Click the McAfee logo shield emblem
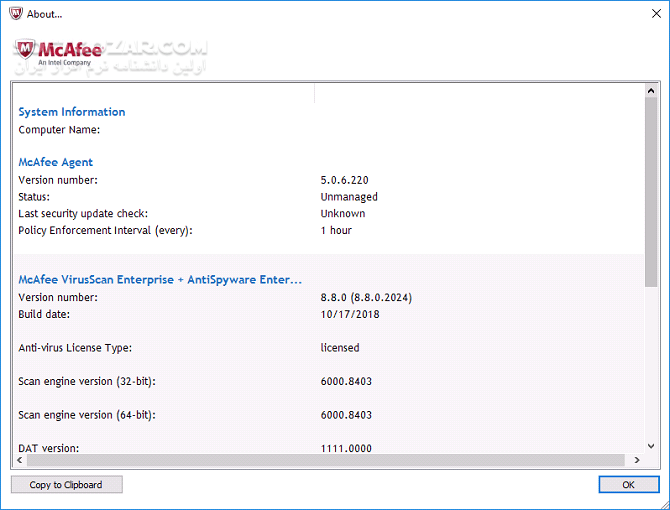The width and height of the screenshot is (670, 510). pos(25,50)
